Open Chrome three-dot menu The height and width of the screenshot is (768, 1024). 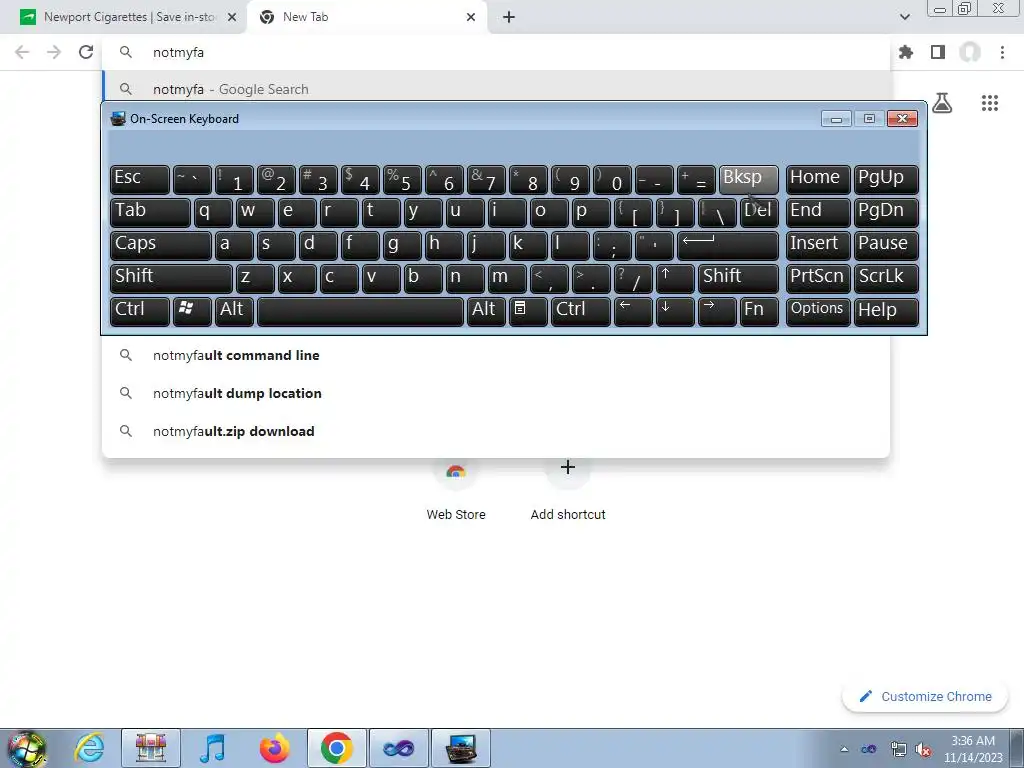[x=1002, y=52]
